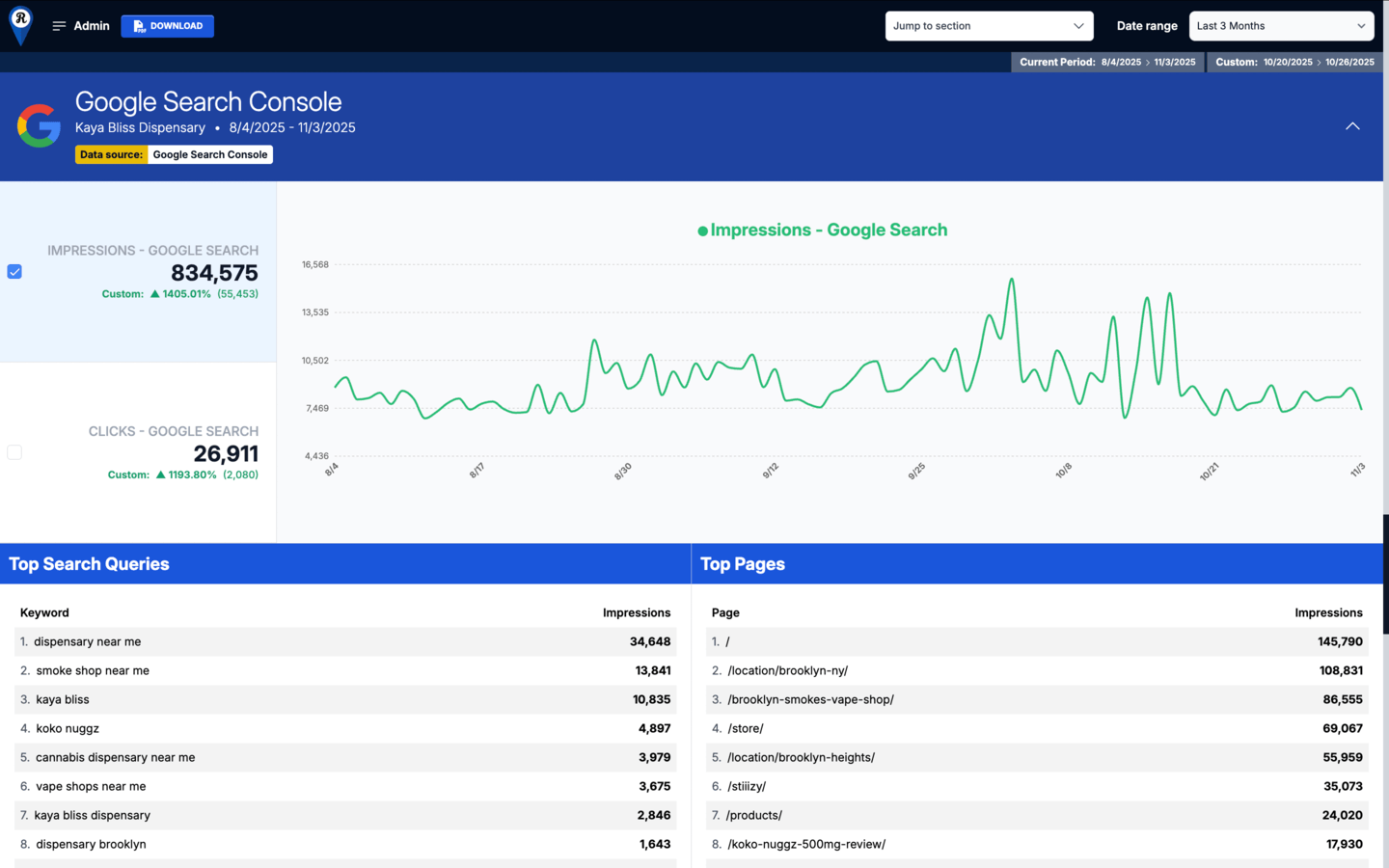This screenshot has width=1389, height=868.
Task: Click the Google Search Console data source badge
Action: (210, 154)
